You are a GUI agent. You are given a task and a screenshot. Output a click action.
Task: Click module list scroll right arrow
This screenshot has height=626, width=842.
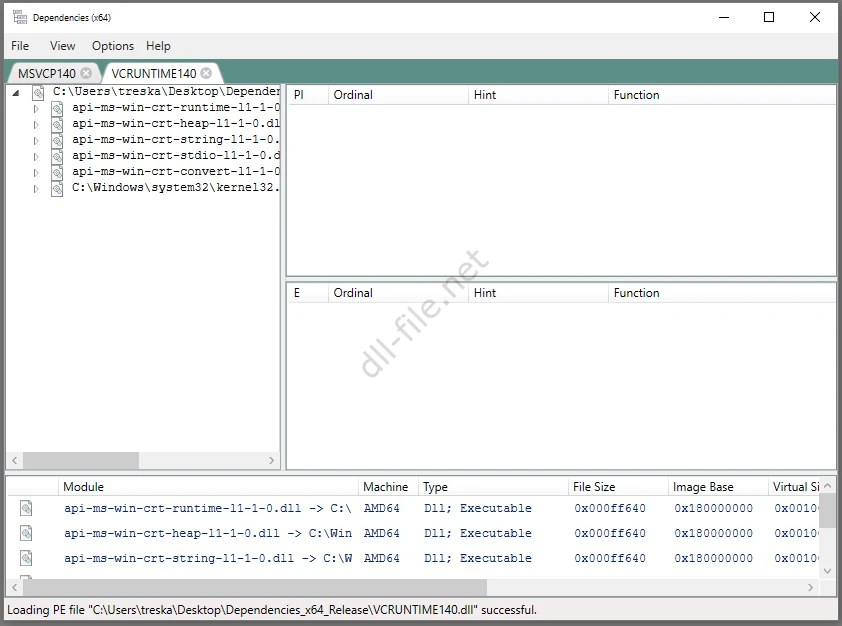[x=811, y=587]
